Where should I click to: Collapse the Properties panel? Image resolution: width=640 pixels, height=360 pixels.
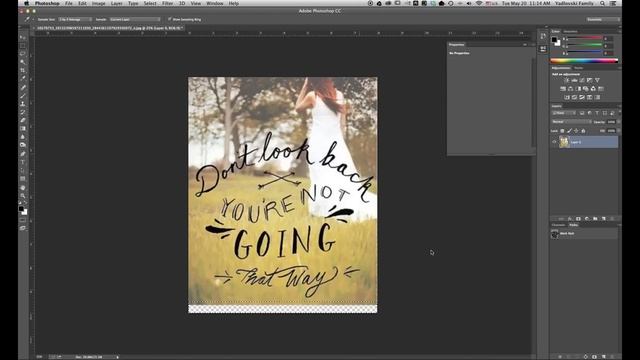pyautogui.click(x=525, y=44)
